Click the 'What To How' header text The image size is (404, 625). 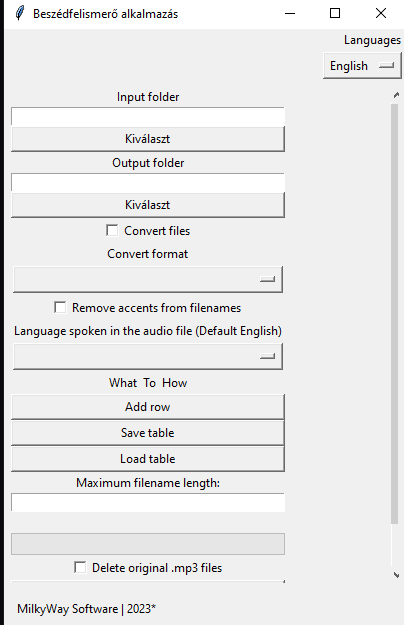point(148,383)
